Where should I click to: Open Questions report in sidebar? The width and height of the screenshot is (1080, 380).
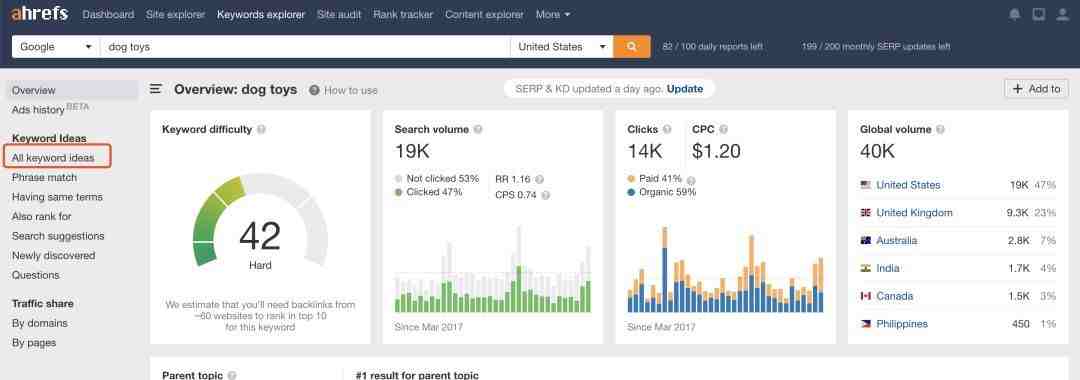pyautogui.click(x=35, y=275)
